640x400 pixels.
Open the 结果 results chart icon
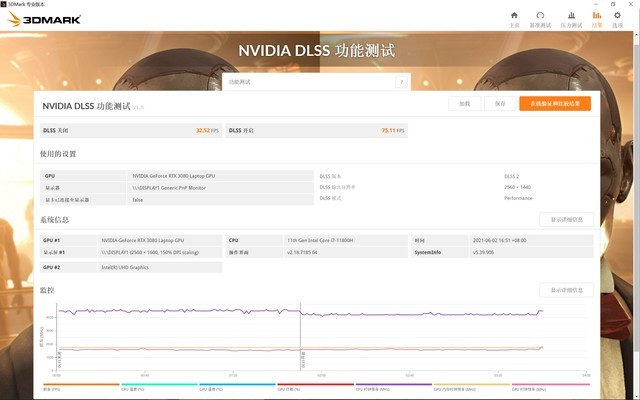click(597, 19)
